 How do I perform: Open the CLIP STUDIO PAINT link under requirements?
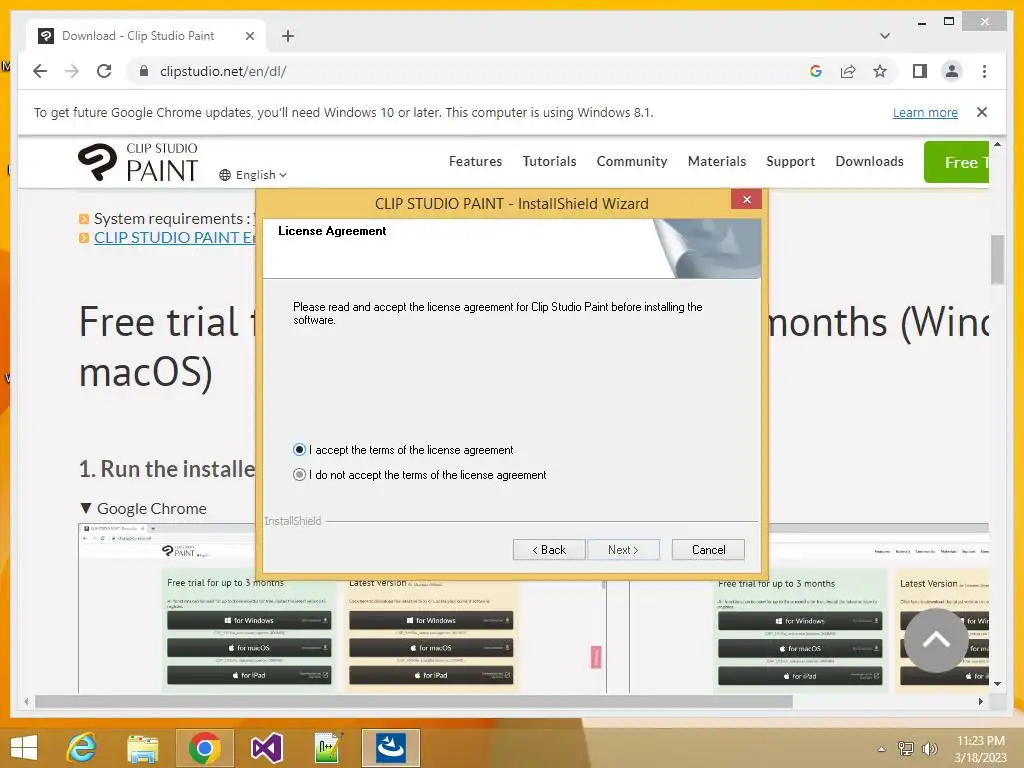(174, 238)
